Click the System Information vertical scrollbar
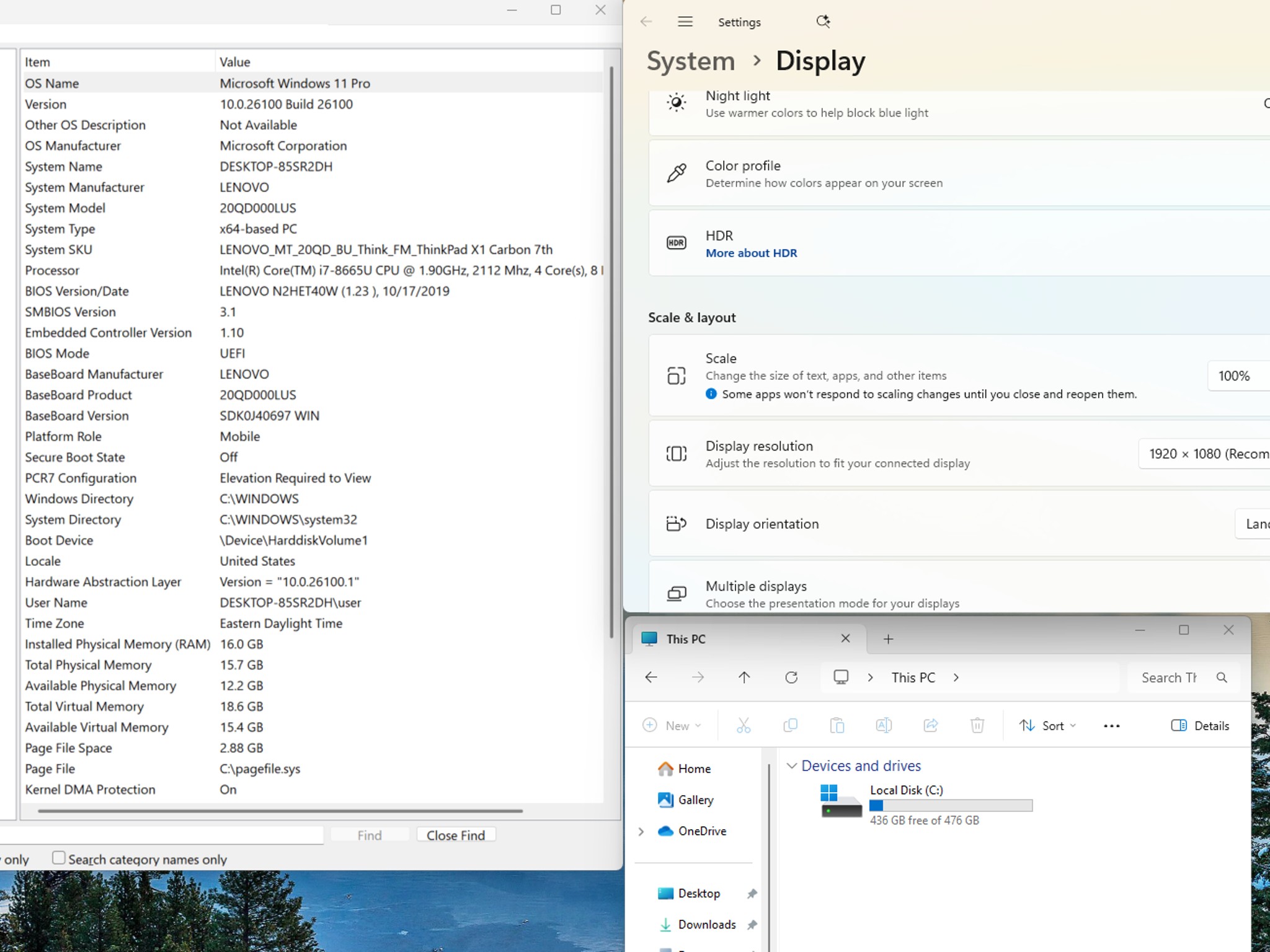 [611, 352]
